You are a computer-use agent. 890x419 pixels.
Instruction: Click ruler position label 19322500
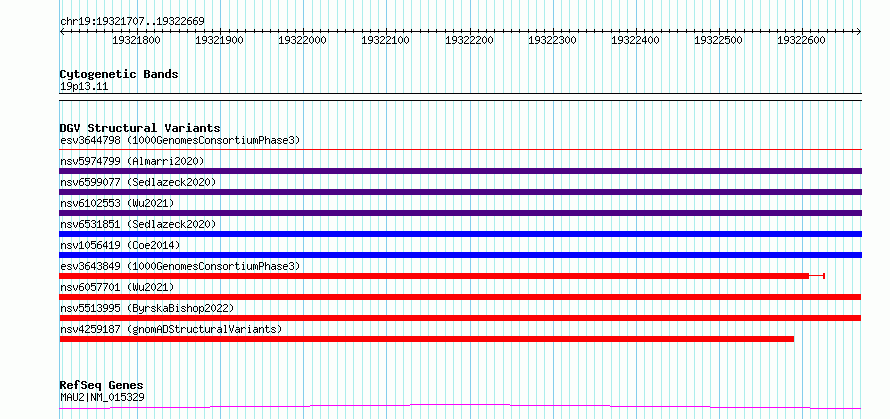pos(719,40)
